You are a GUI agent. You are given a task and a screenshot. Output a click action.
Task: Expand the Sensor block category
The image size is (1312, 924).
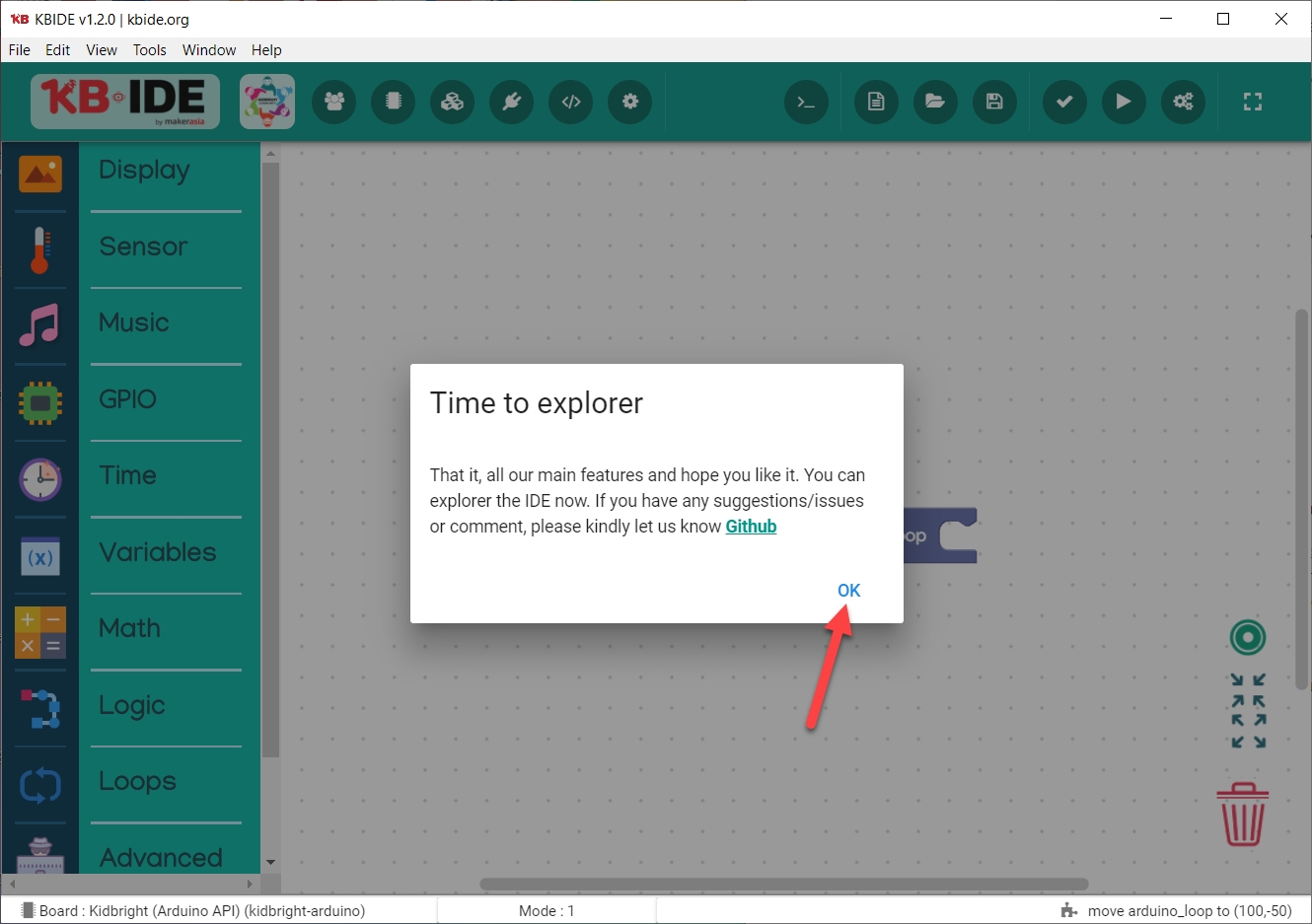click(143, 247)
